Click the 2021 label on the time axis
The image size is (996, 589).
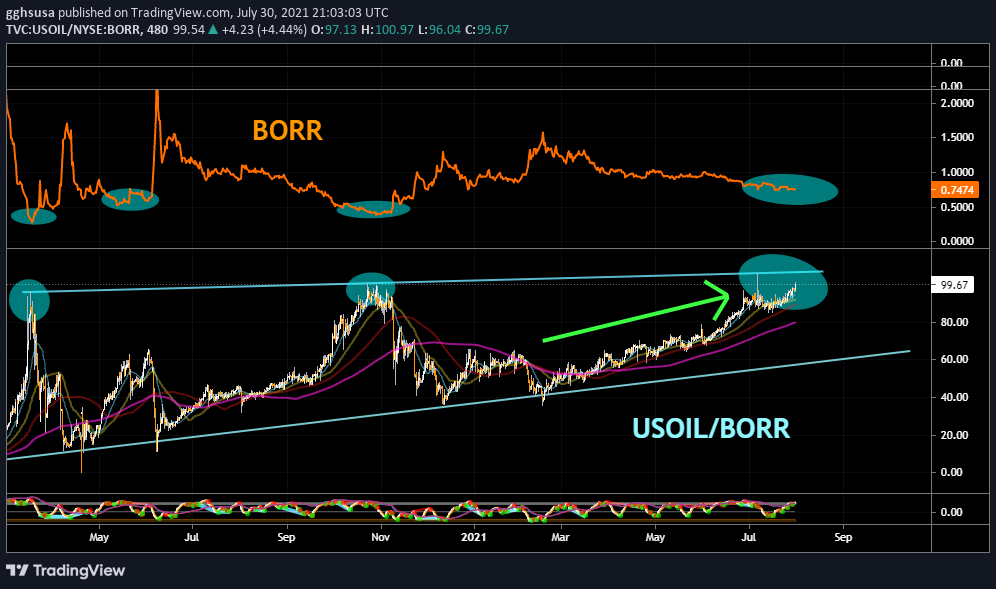474,538
